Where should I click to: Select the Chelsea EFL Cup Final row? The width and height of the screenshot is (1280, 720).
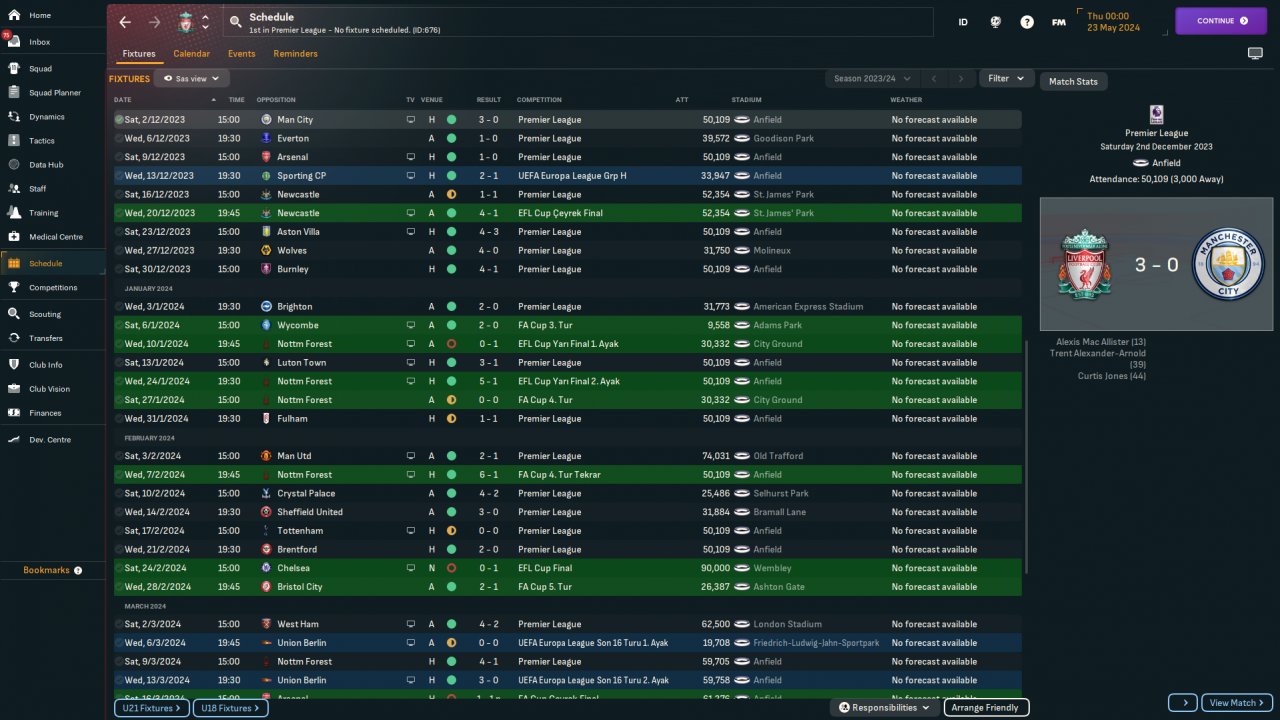pyautogui.click(x=567, y=568)
